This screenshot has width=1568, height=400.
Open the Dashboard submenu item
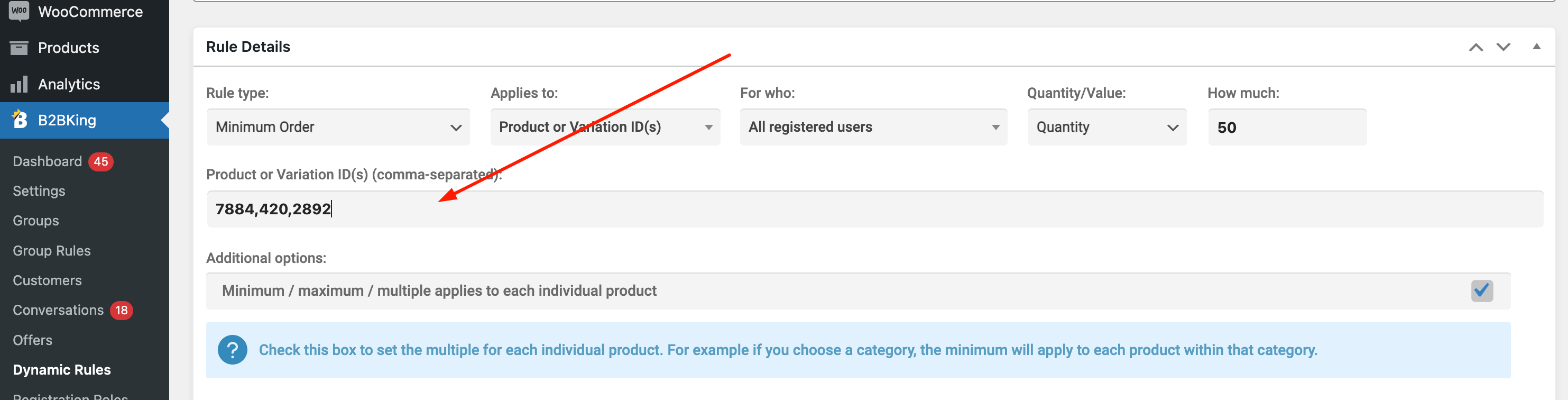pyautogui.click(x=47, y=161)
